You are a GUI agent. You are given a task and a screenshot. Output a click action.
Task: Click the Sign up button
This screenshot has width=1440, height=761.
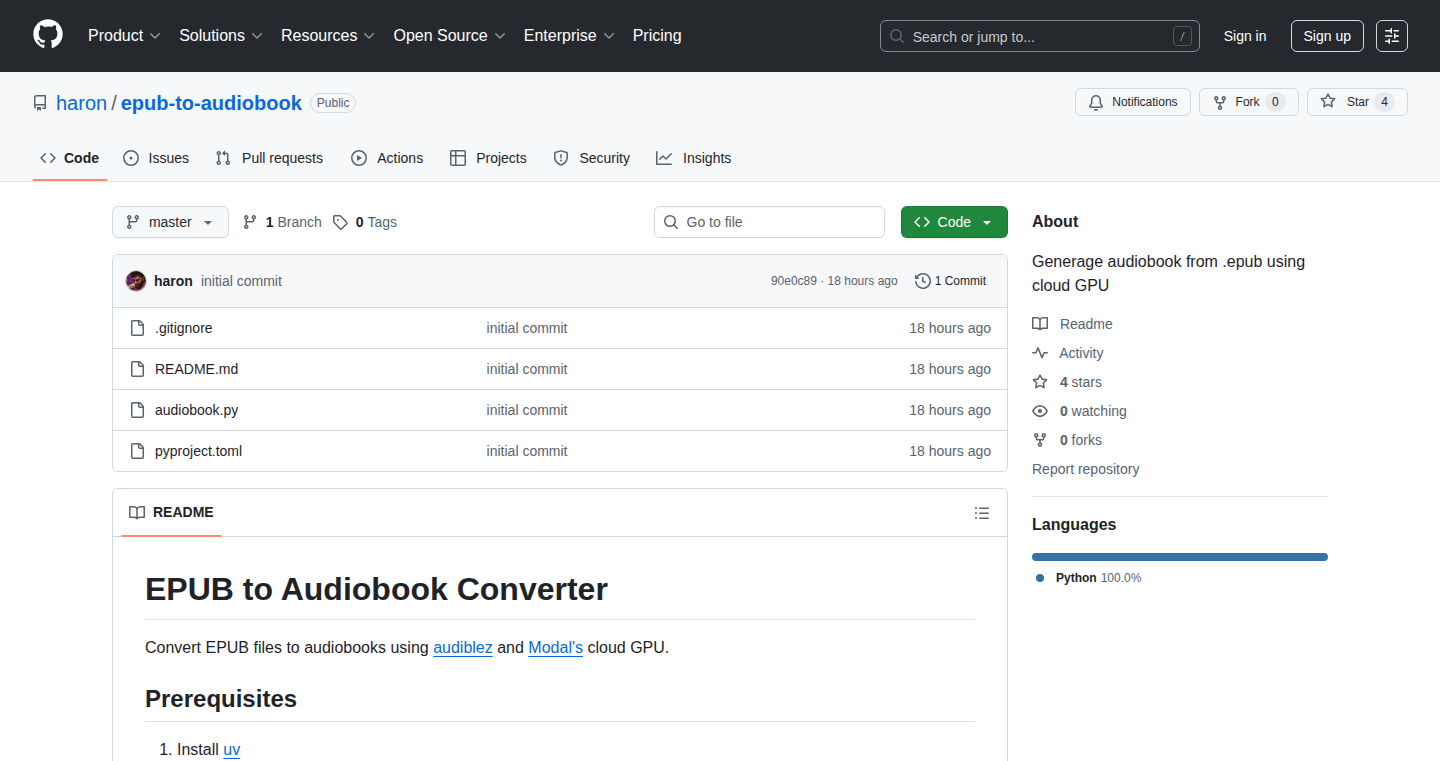1327,36
